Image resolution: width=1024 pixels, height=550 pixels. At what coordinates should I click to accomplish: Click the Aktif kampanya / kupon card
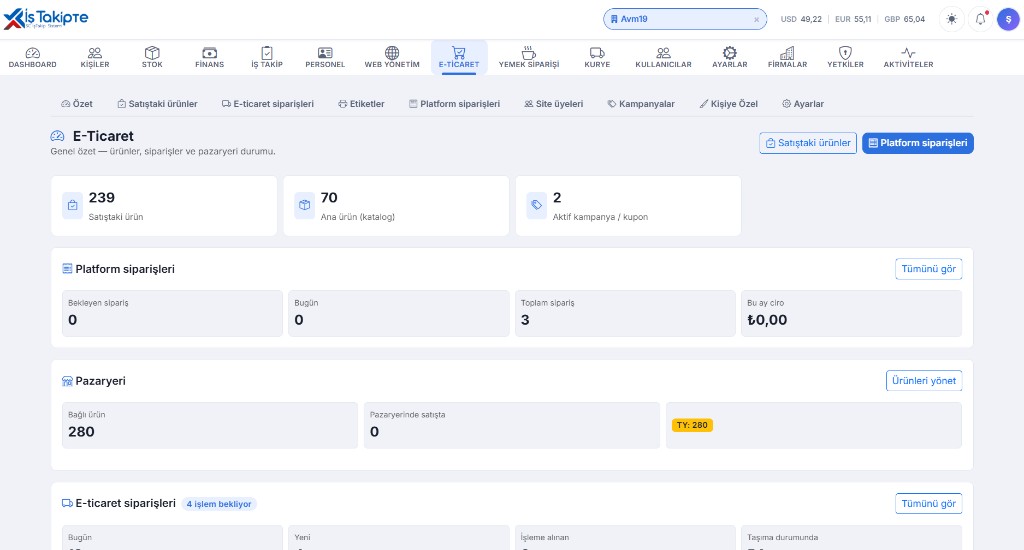628,206
